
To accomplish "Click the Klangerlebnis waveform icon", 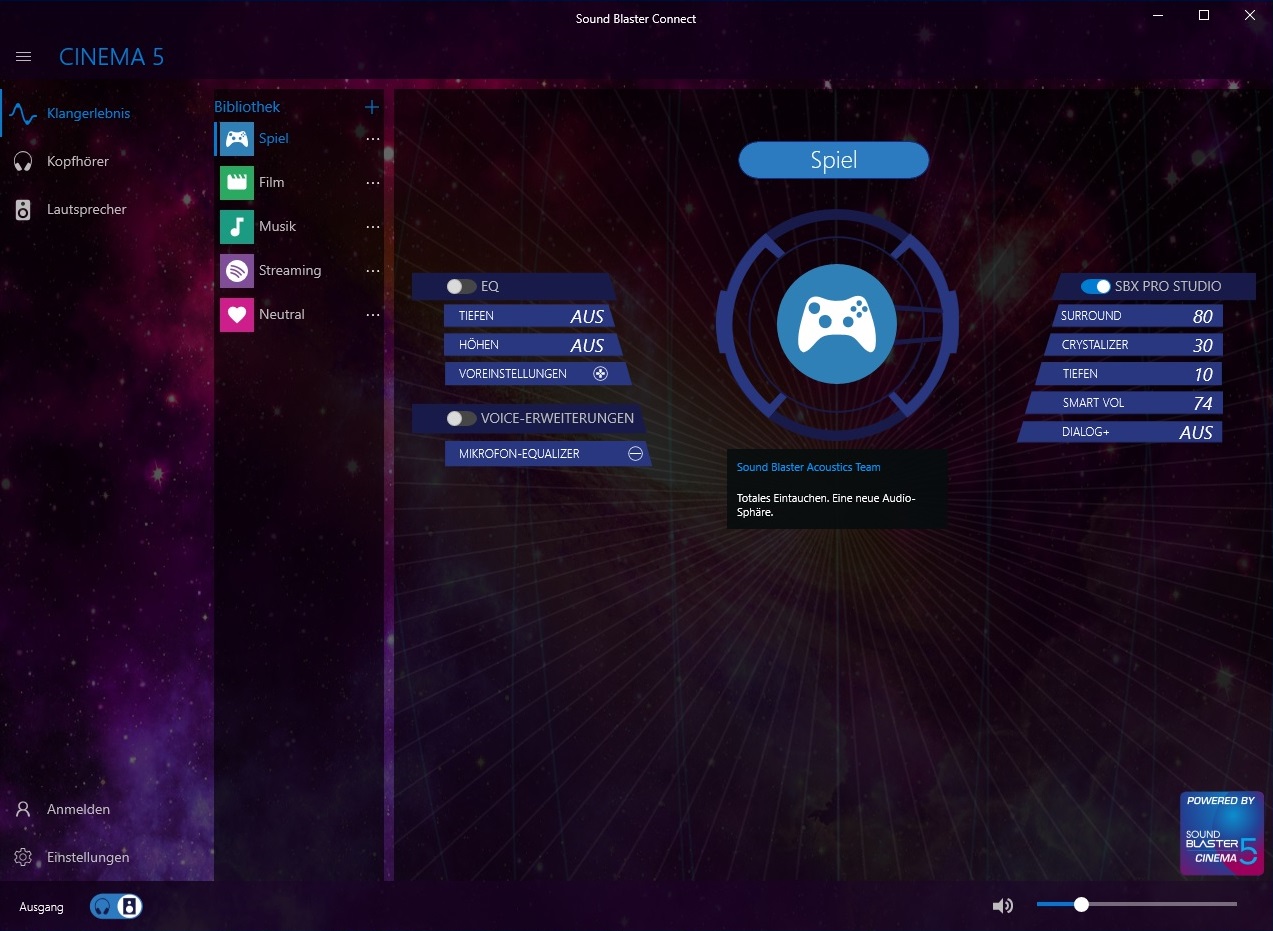I will (23, 114).
